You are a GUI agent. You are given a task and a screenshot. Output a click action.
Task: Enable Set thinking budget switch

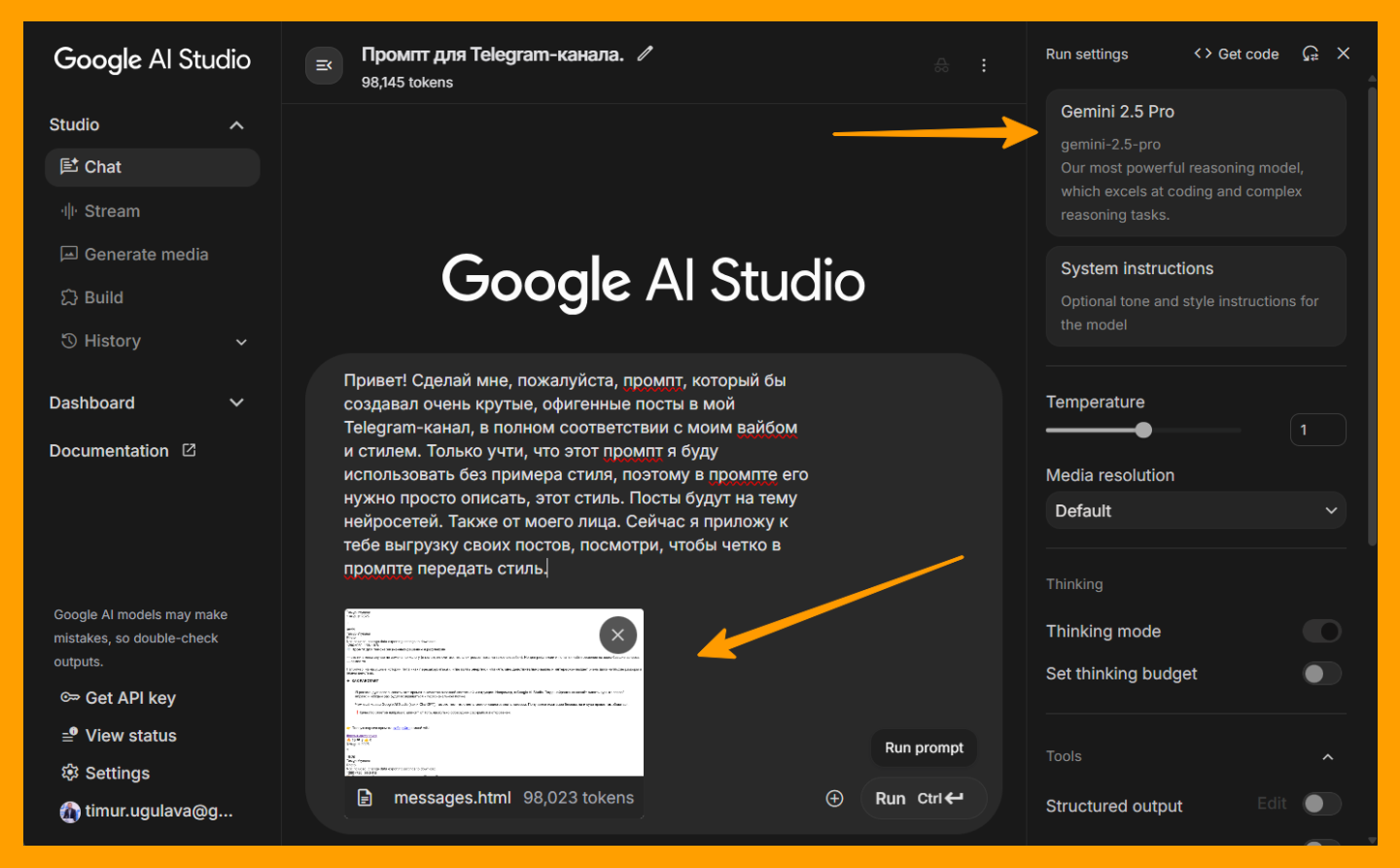pos(1321,674)
